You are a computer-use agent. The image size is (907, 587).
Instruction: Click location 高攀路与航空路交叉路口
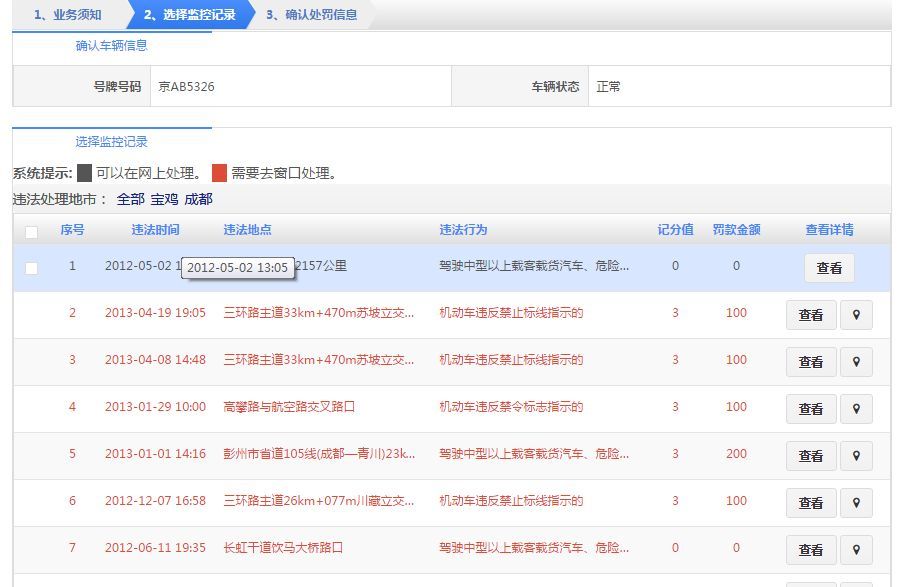289,407
